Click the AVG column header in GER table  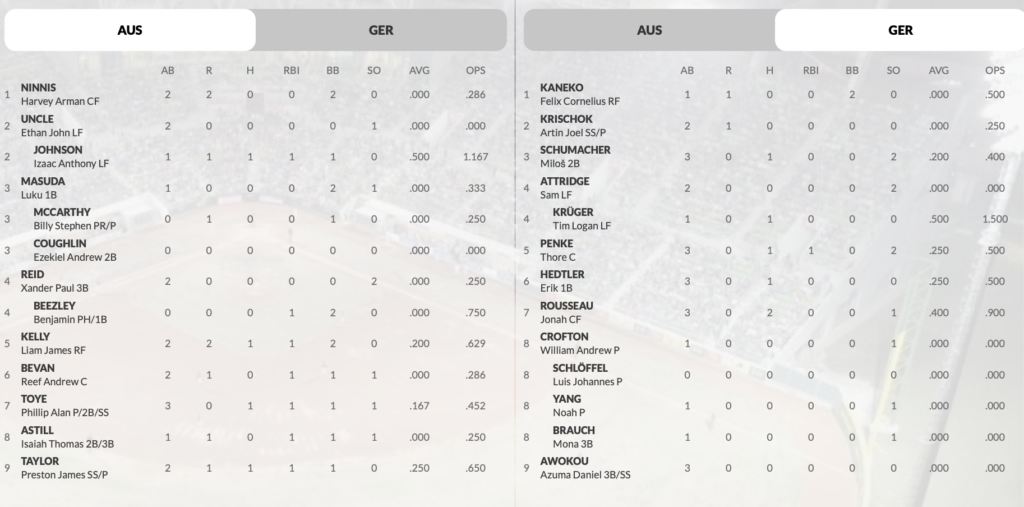pos(938,70)
